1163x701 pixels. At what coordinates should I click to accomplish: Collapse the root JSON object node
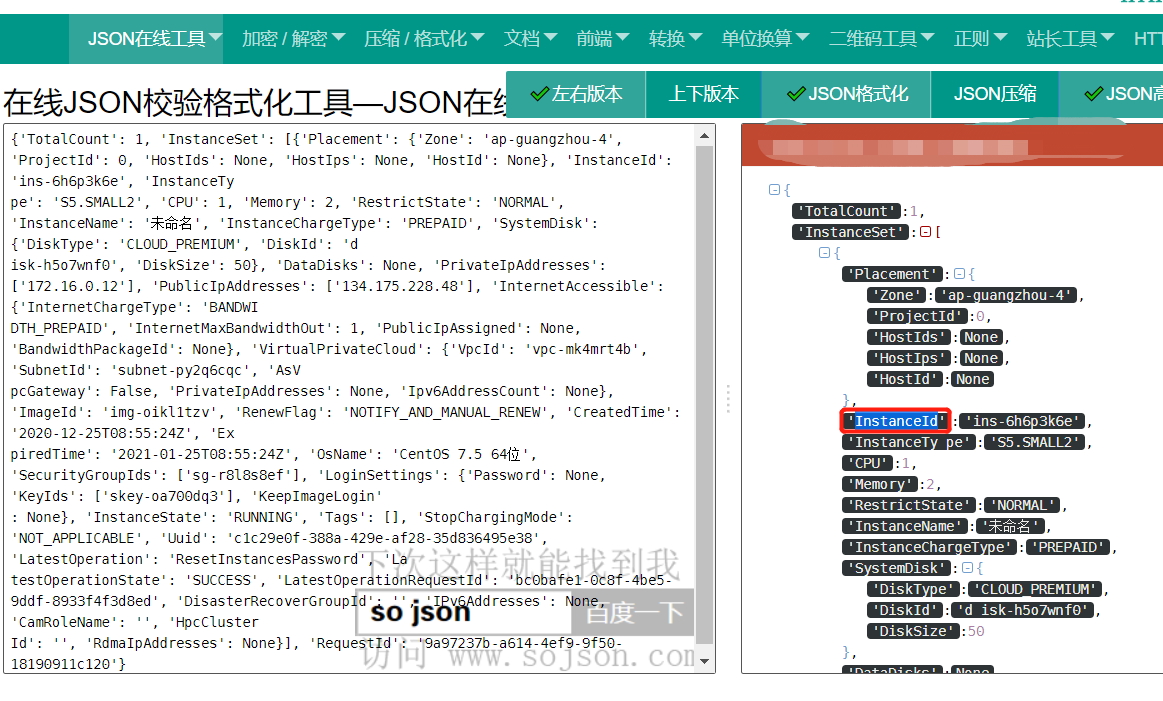coord(774,190)
